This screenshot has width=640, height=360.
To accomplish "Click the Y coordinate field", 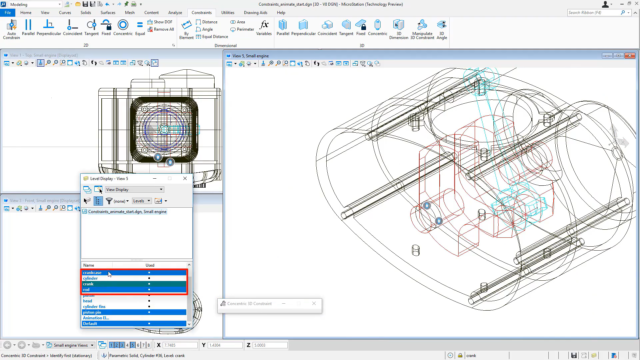I will [x=225, y=345].
